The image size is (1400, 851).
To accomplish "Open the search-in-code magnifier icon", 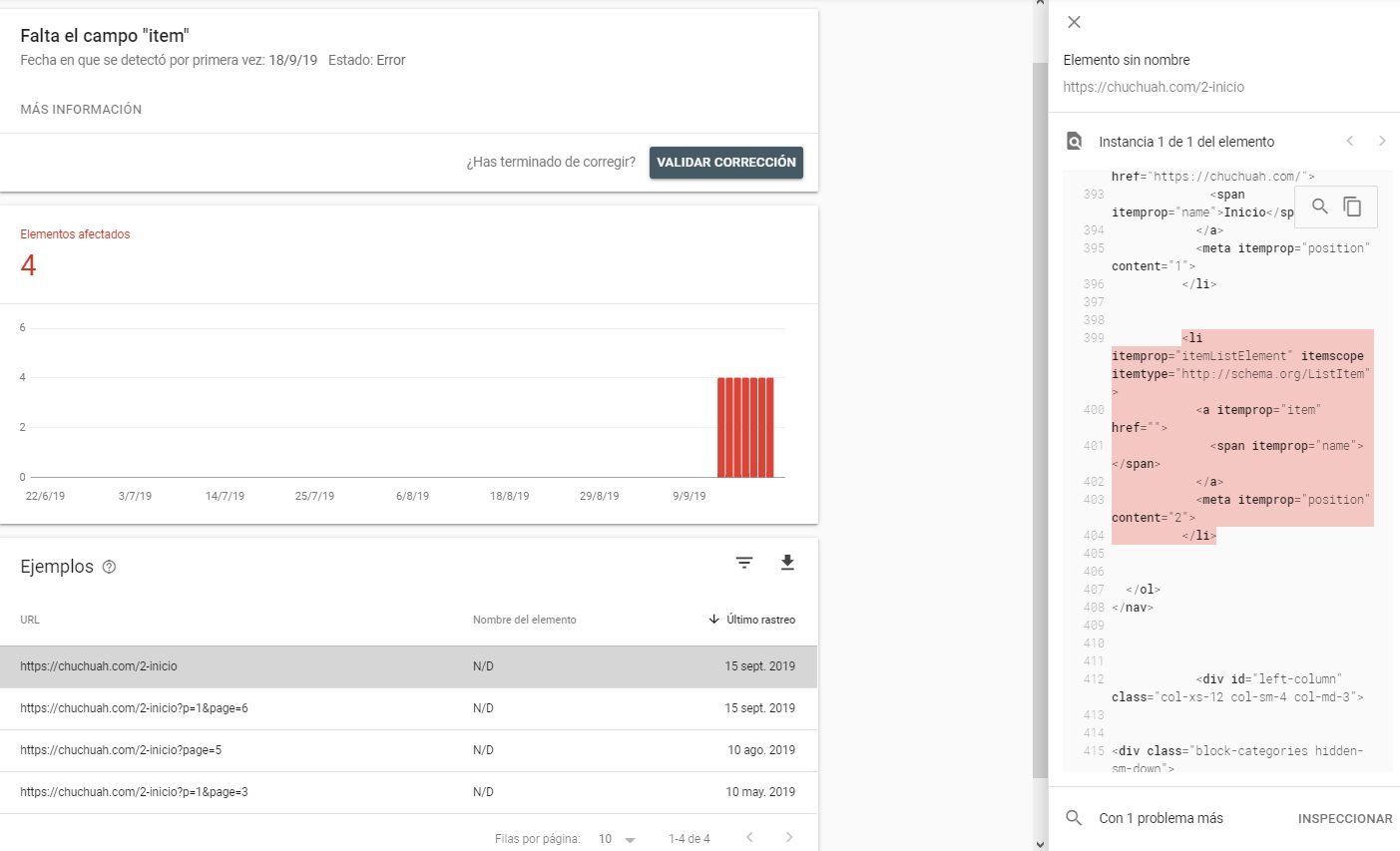I will (1319, 207).
